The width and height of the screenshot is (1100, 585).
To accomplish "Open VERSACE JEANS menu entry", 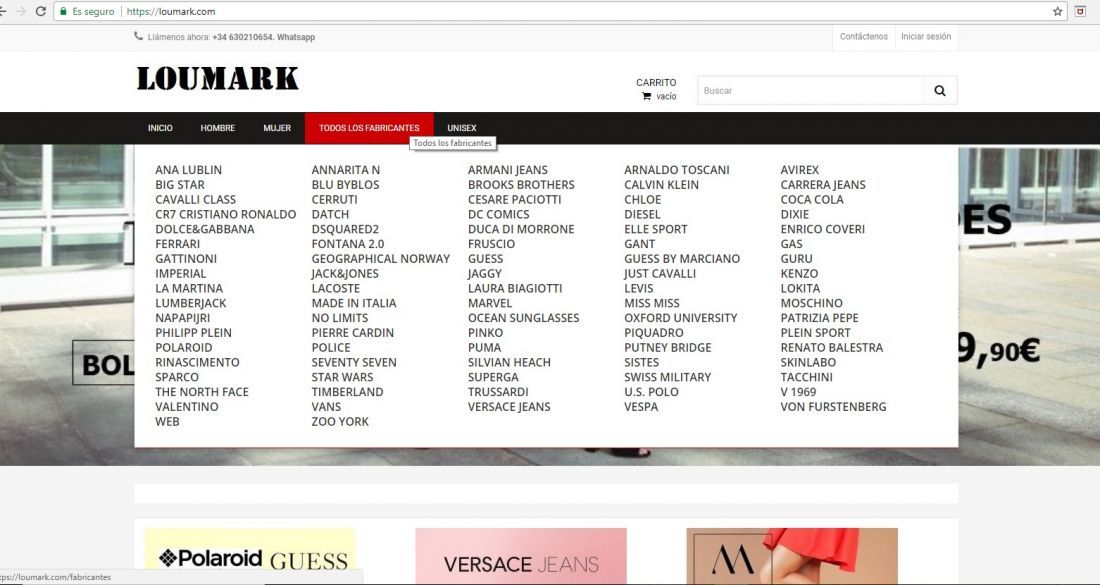I will pyautogui.click(x=509, y=406).
